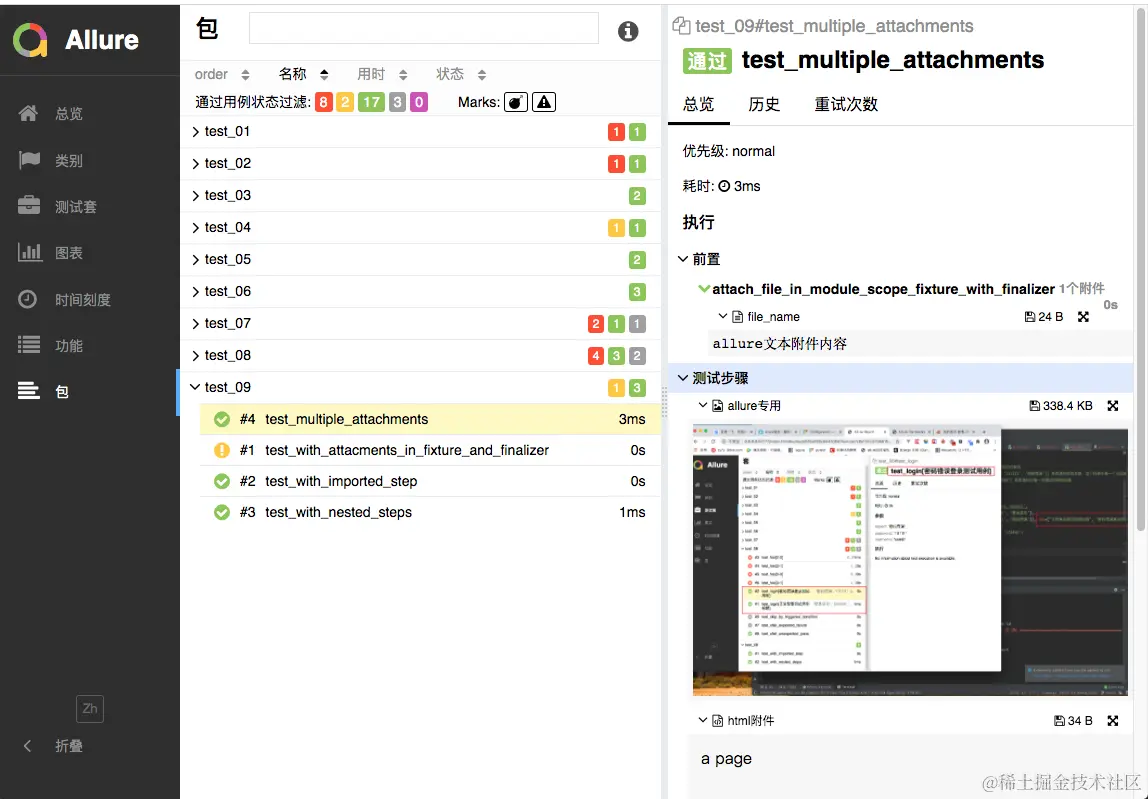This screenshot has height=799, width=1148.
Task: Expand the test_08 package
Action: [x=420, y=355]
